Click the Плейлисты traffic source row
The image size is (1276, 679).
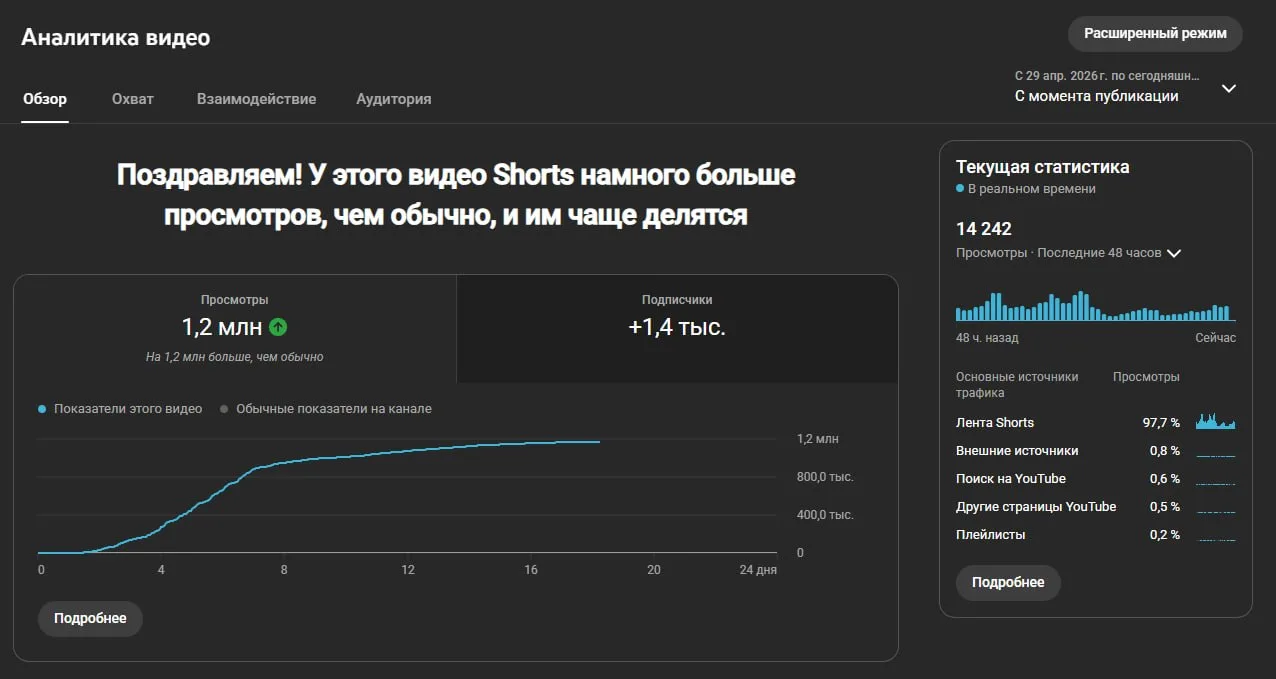pyautogui.click(x=1096, y=534)
